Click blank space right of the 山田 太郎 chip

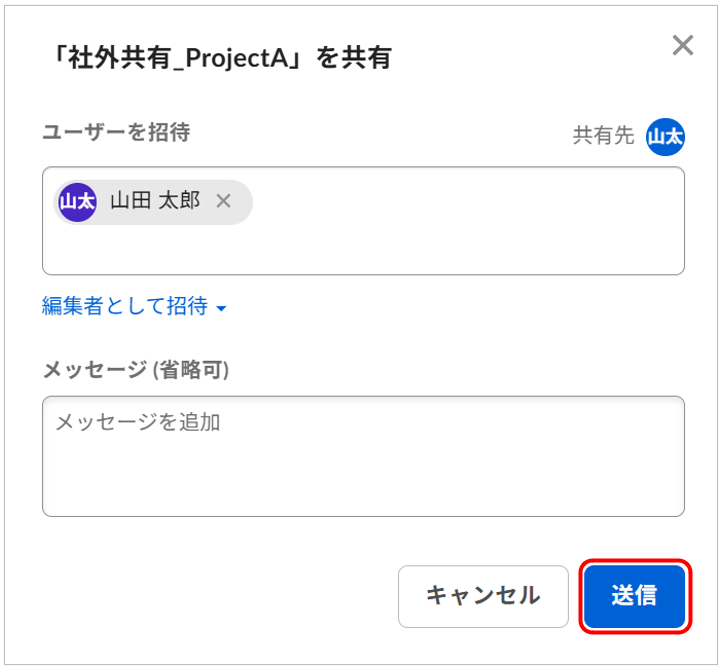point(460,202)
